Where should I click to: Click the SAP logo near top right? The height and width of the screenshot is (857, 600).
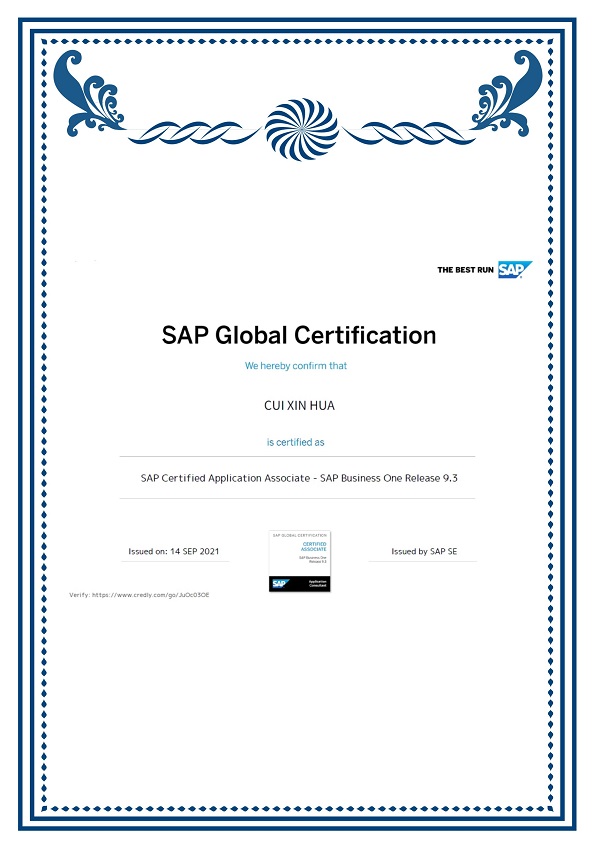[x=515, y=269]
